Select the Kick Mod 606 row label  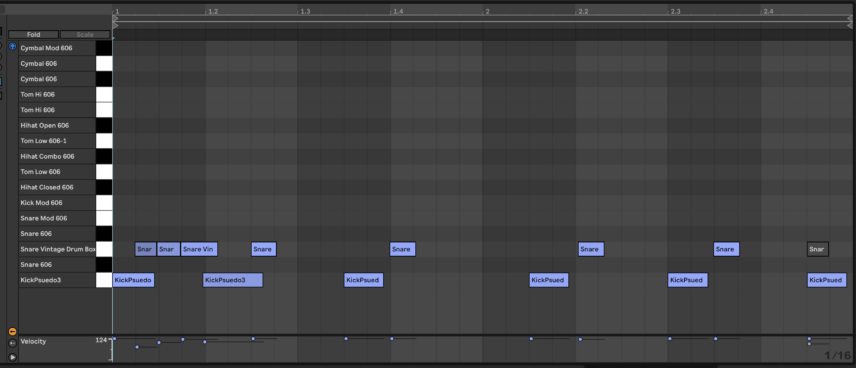(x=41, y=203)
